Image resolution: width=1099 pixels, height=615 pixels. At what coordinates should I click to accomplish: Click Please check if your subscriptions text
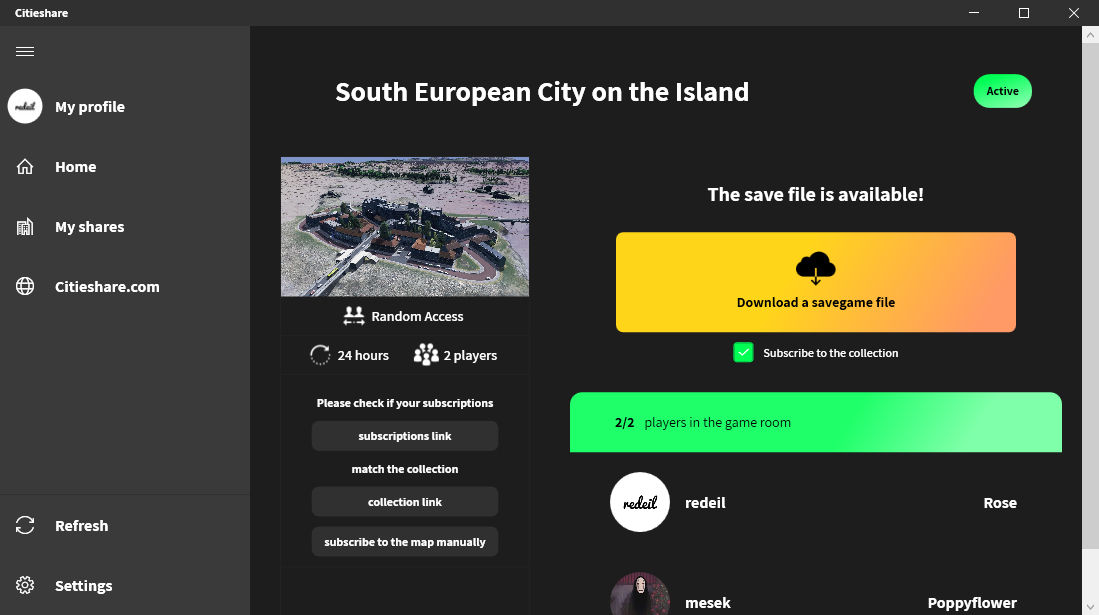point(405,403)
